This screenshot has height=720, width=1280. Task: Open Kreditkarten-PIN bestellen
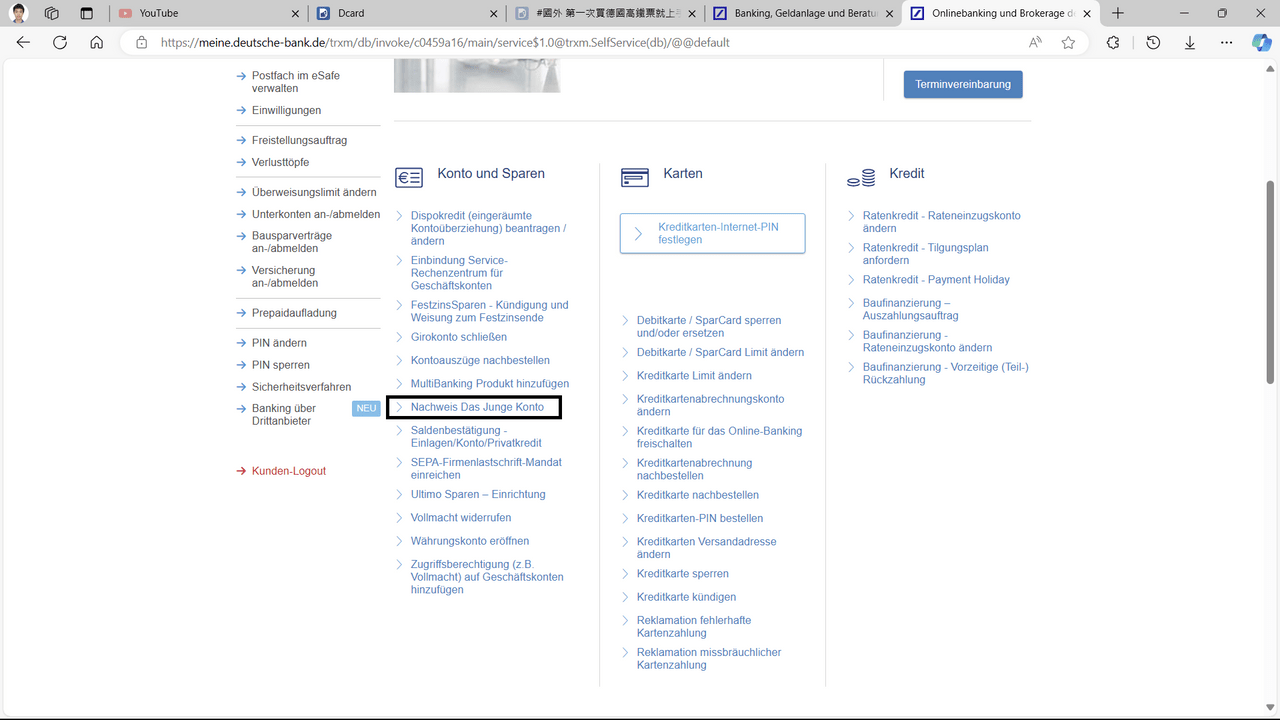pyautogui.click(x=700, y=518)
